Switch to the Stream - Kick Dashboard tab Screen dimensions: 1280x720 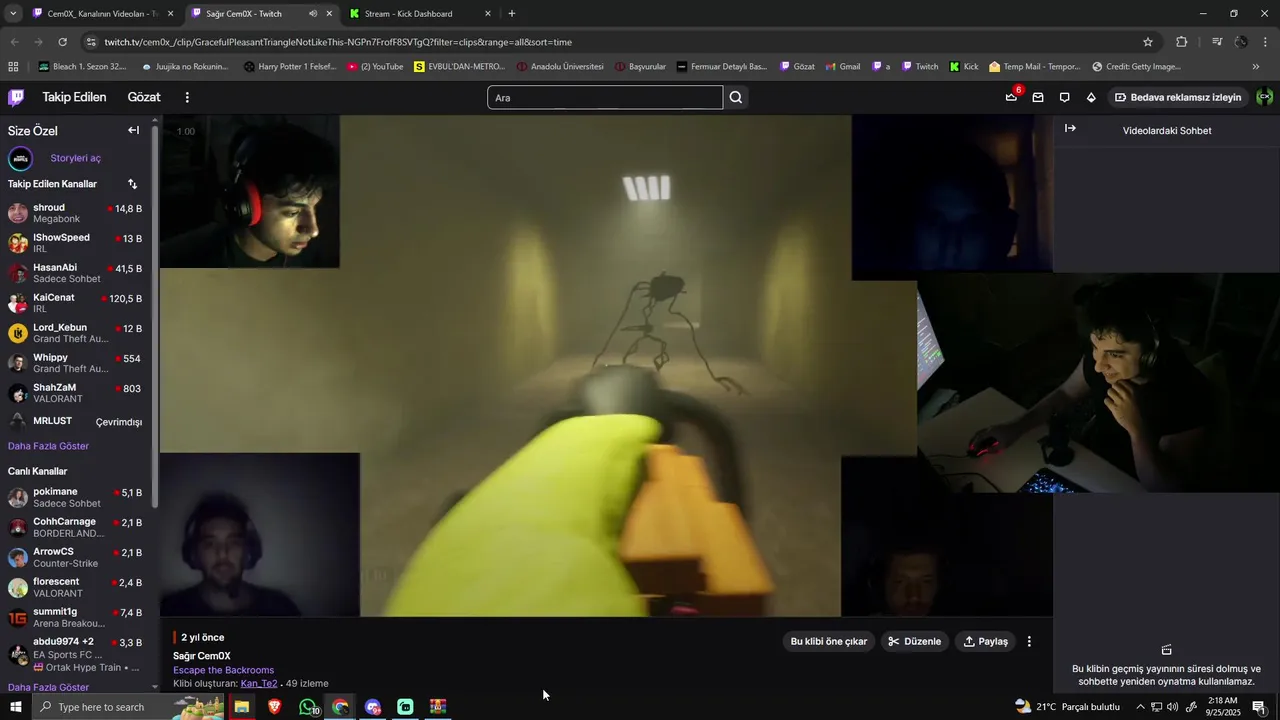420,14
